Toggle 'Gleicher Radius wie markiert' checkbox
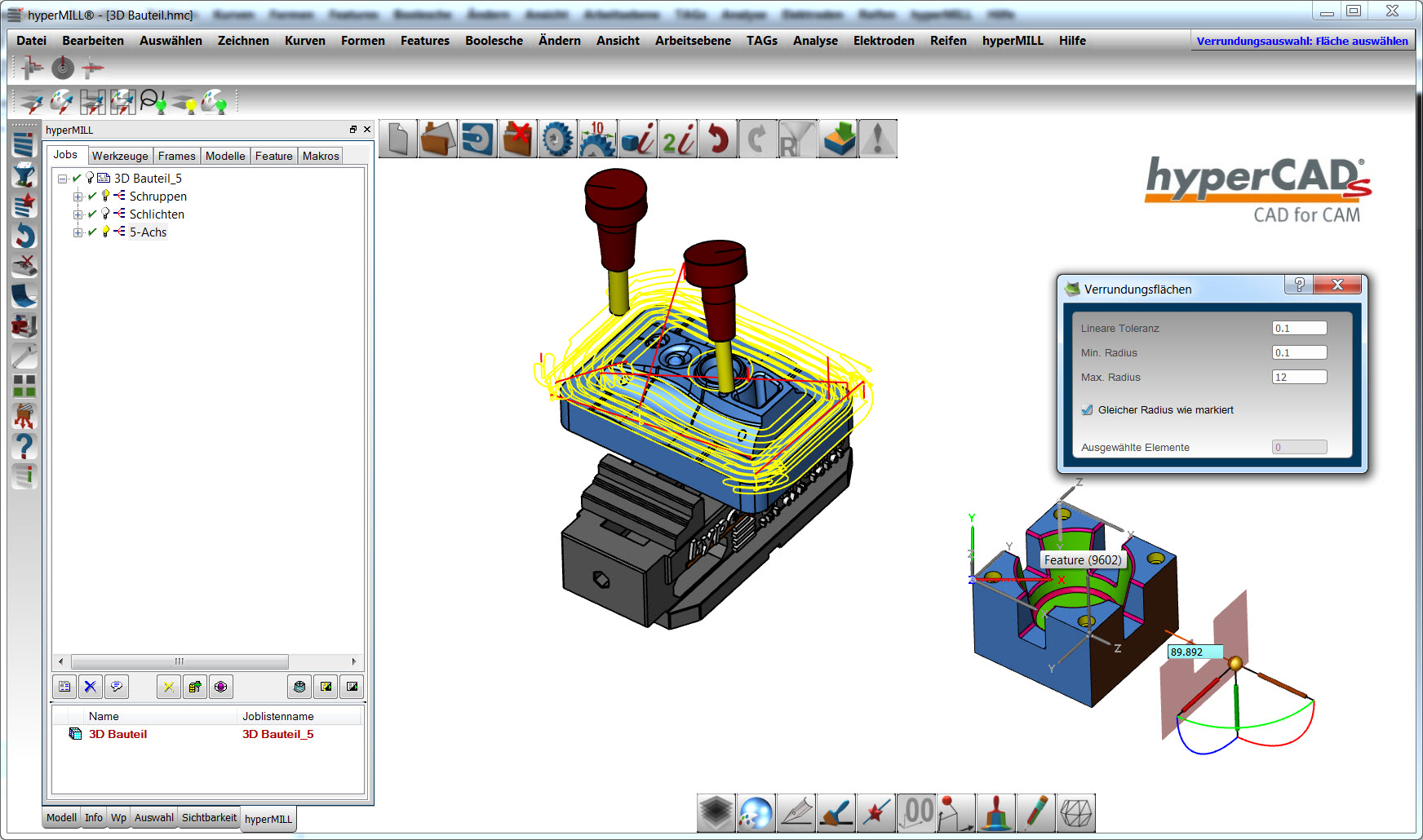Screen dimensions: 1423x840 pyautogui.click(x=1087, y=410)
